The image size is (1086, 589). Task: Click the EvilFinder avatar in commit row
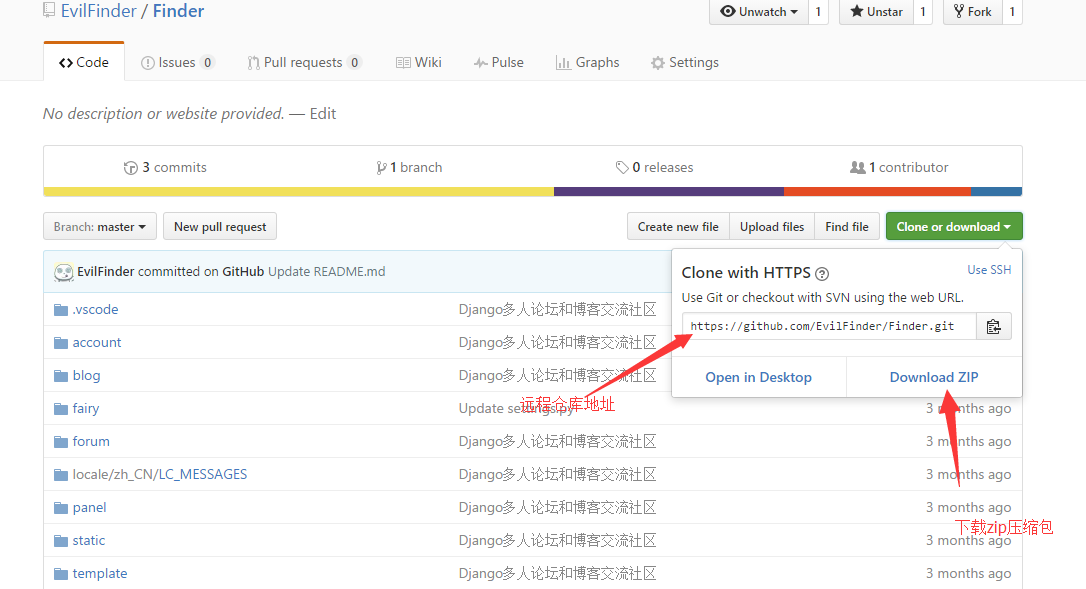[64, 272]
